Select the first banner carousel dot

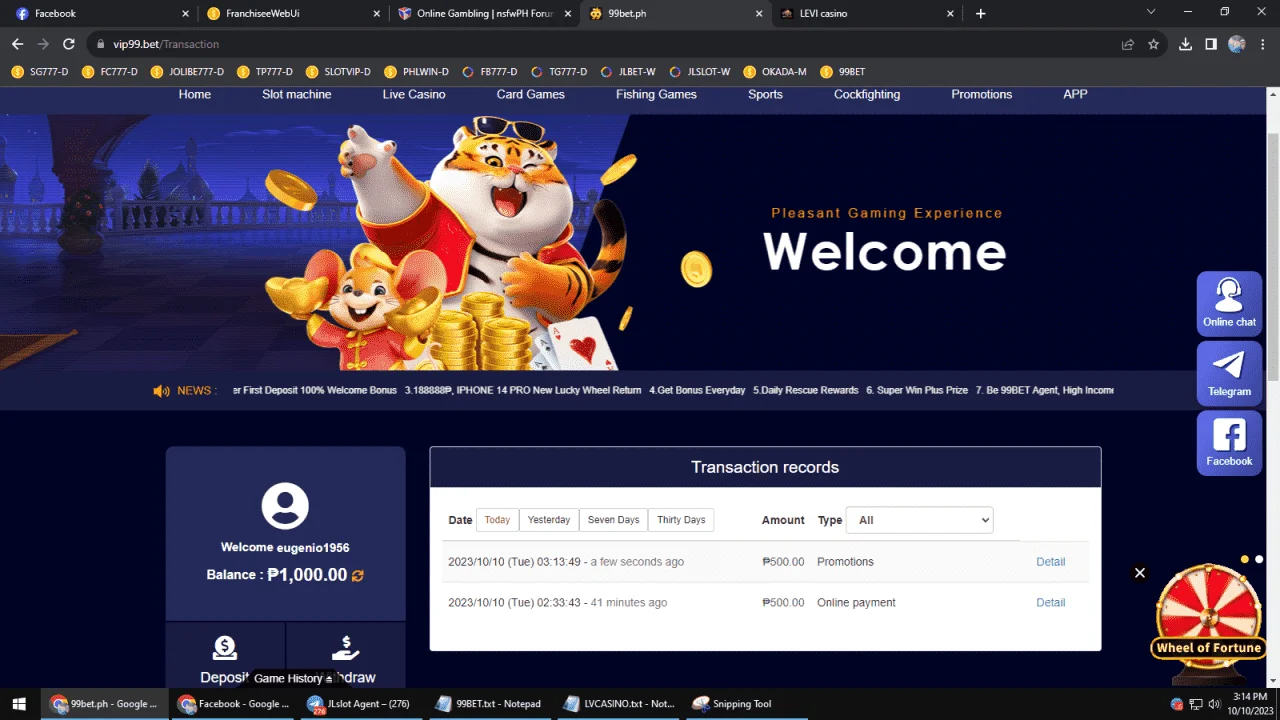1245,560
